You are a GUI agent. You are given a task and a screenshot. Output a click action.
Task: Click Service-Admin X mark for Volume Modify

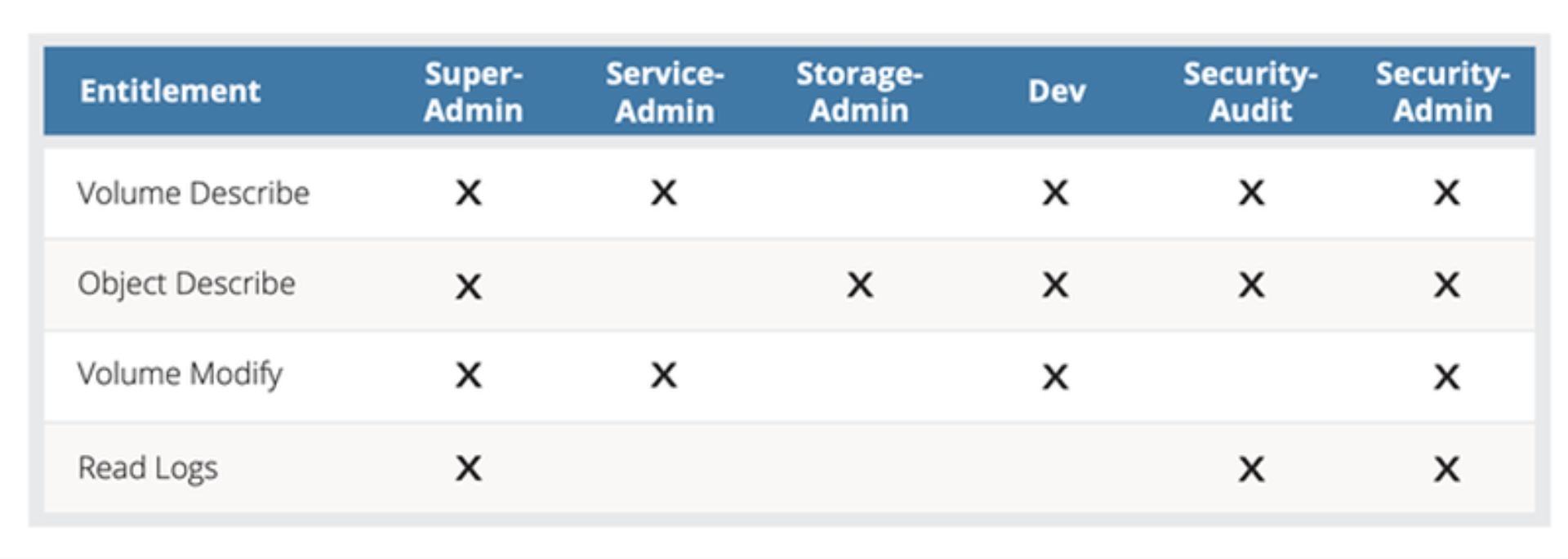click(664, 376)
